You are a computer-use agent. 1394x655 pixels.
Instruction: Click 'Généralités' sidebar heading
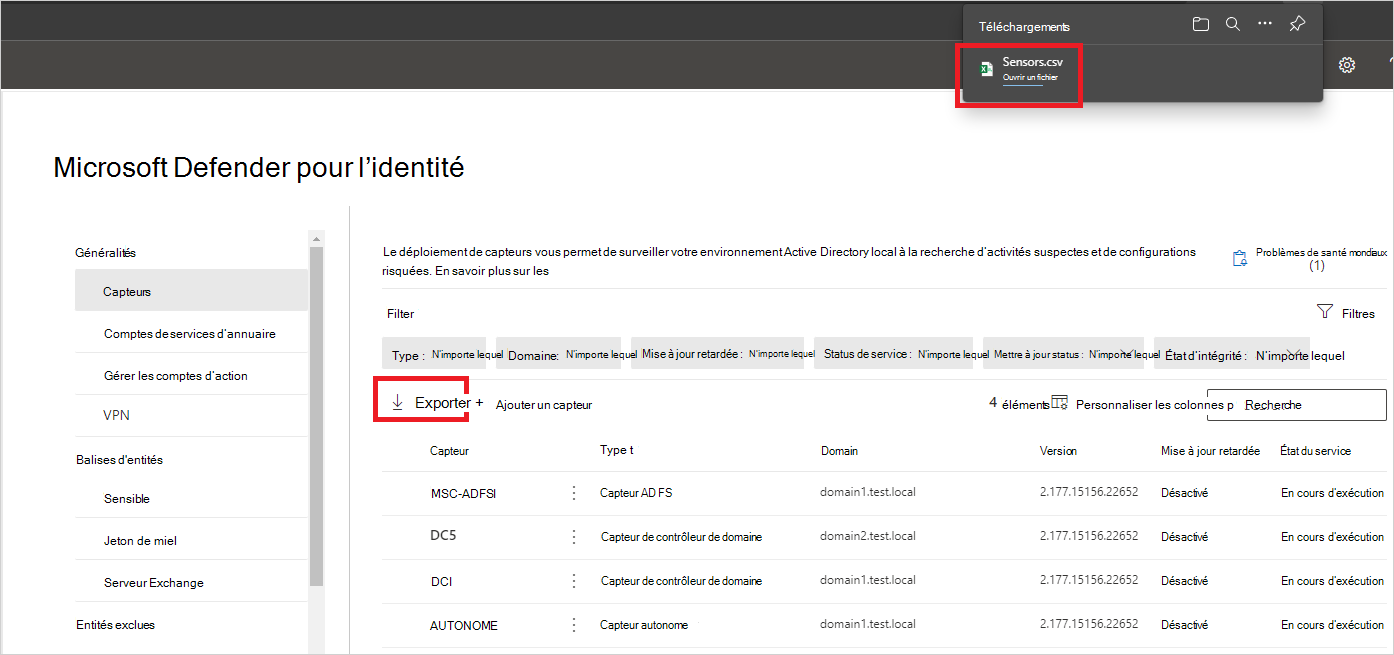tap(106, 253)
